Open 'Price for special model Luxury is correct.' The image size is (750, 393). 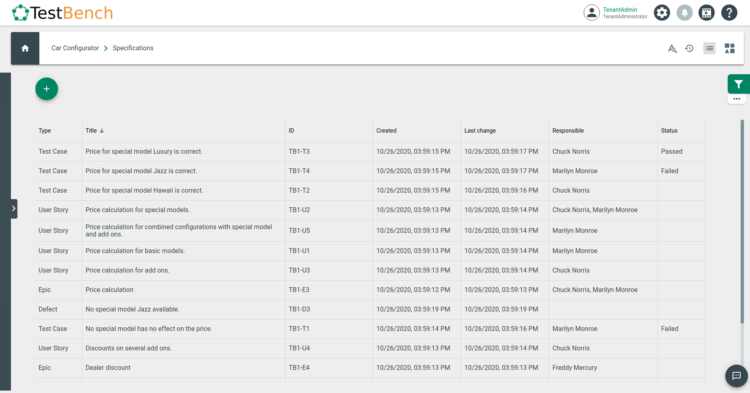(144, 152)
